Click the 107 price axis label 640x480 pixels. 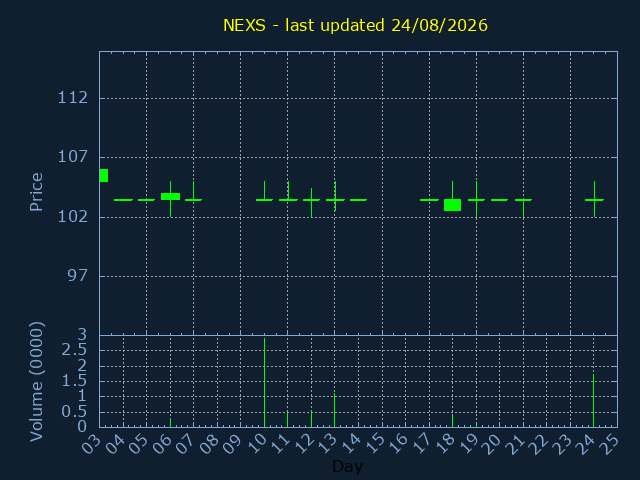click(73, 157)
